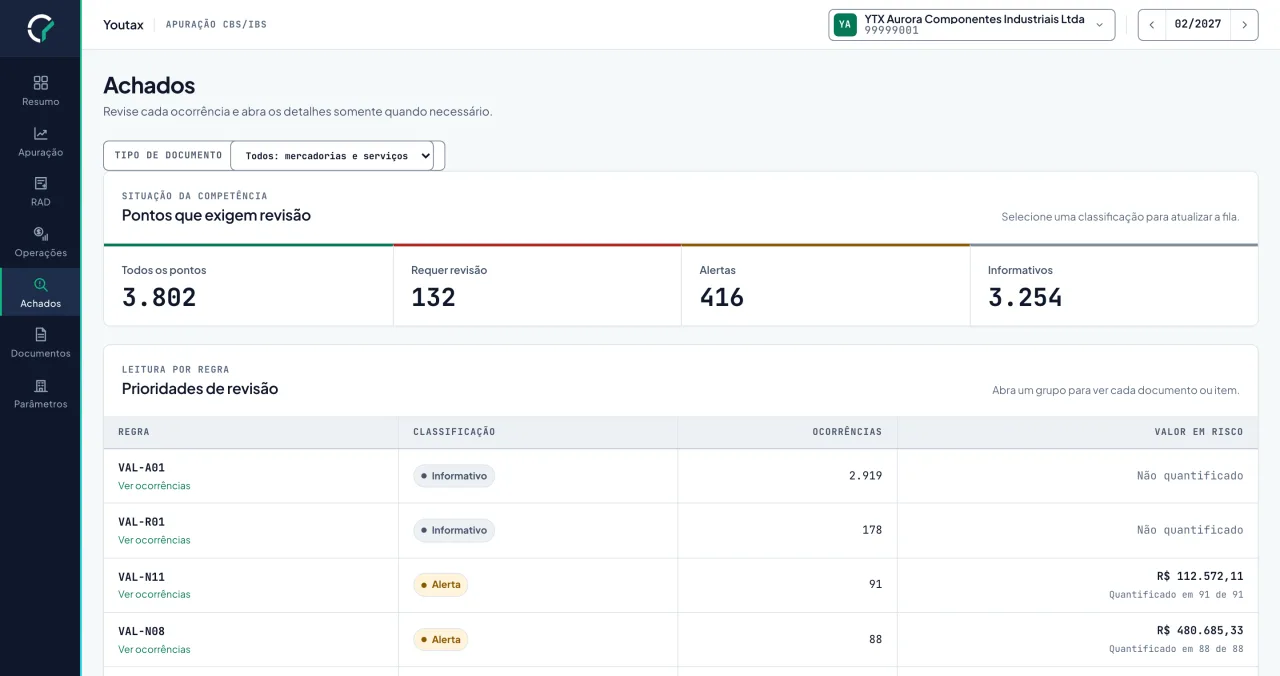Select the Todos os pontos card

[249, 285]
